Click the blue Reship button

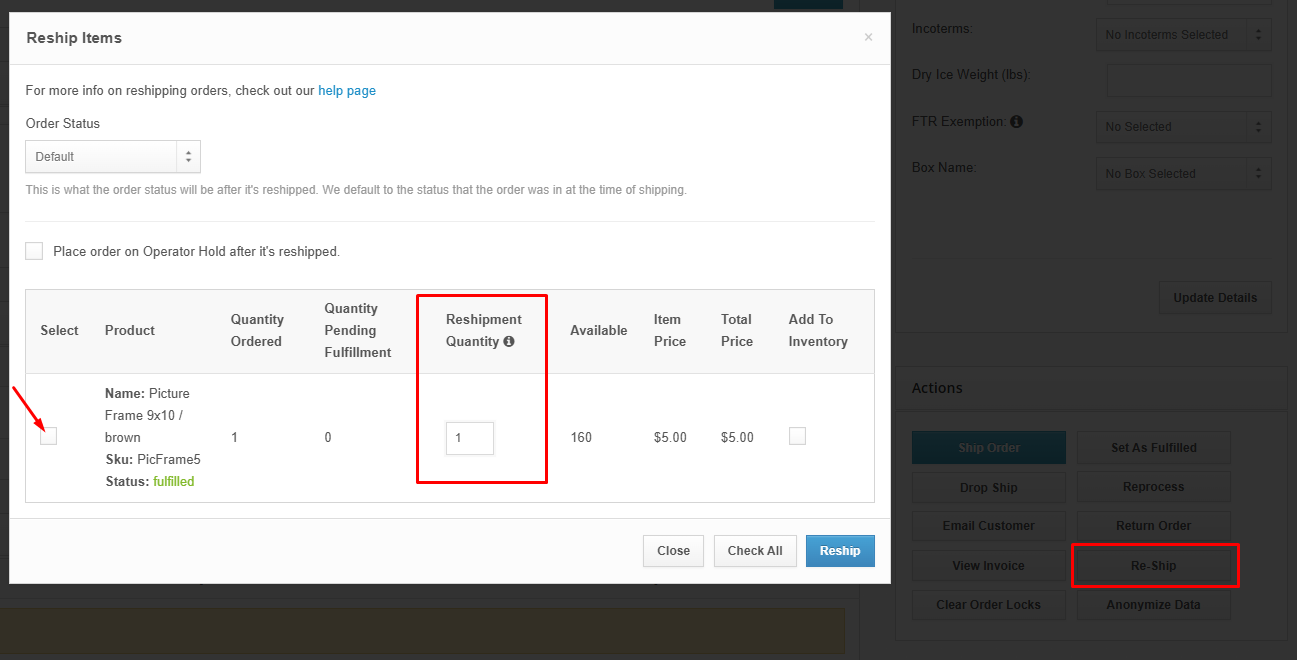840,551
